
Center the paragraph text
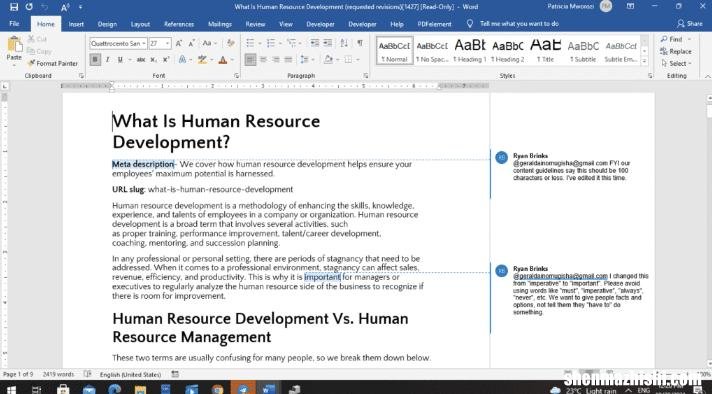[263, 59]
